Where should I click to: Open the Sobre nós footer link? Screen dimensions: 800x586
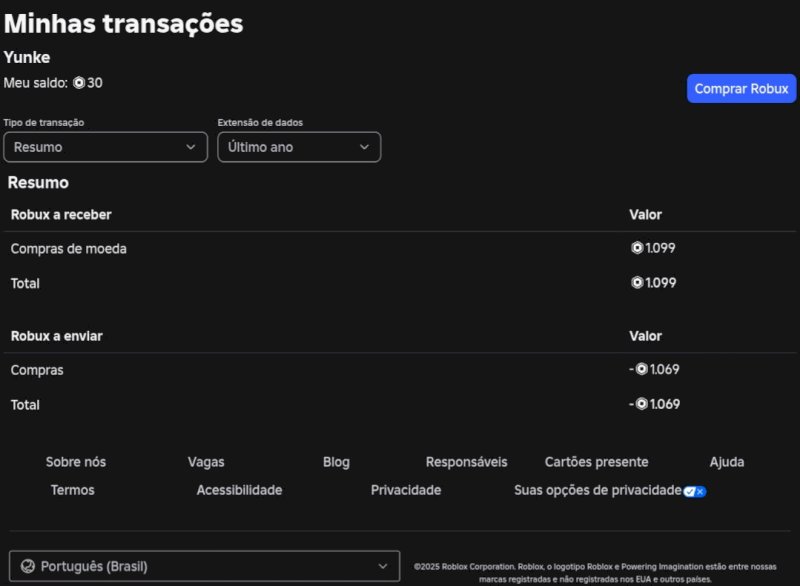pos(76,462)
